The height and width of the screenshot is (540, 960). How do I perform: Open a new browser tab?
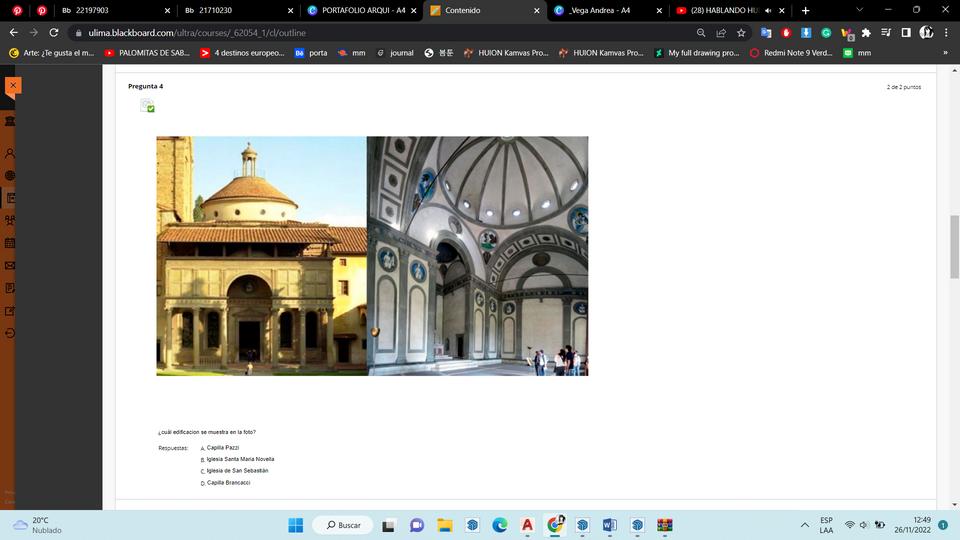tap(806, 10)
